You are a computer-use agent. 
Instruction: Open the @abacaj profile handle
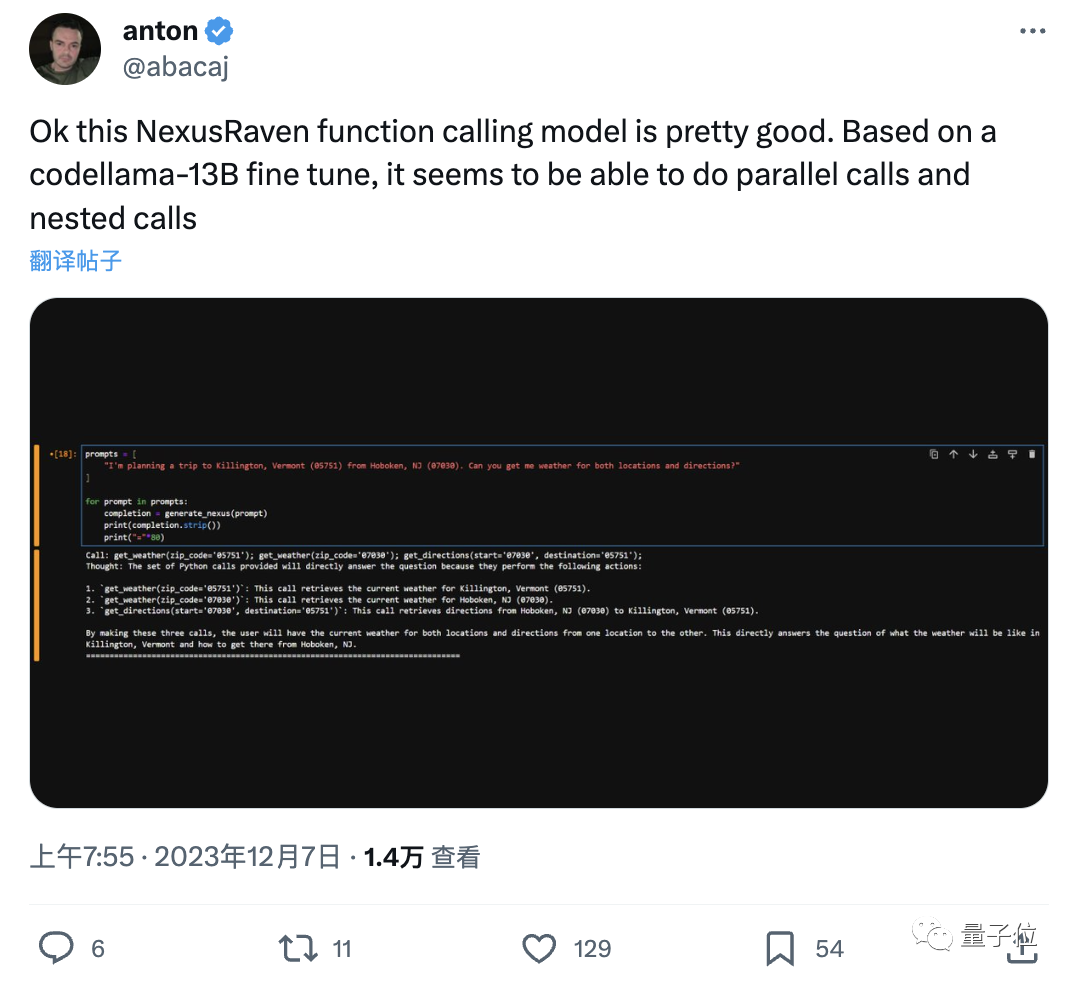point(178,67)
